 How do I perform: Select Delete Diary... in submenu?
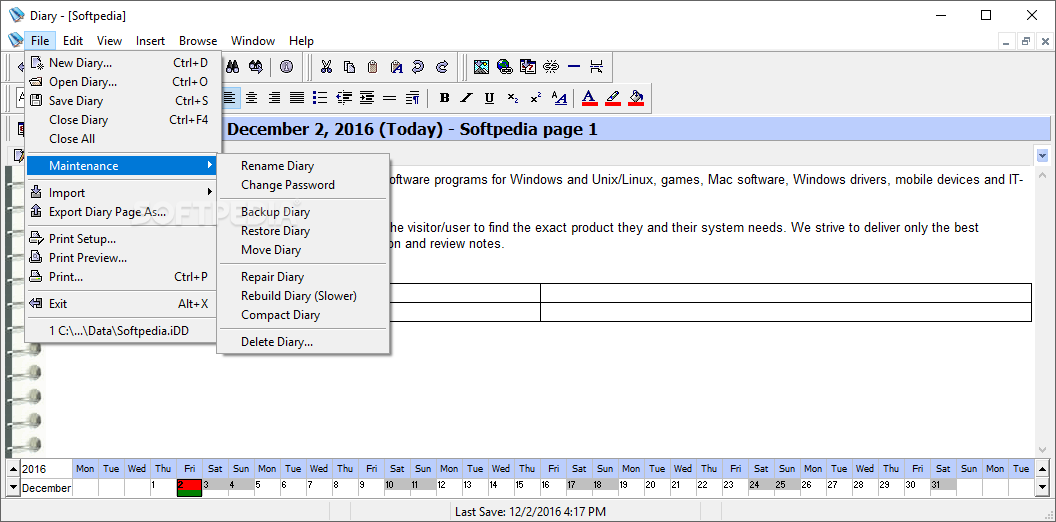(303, 342)
